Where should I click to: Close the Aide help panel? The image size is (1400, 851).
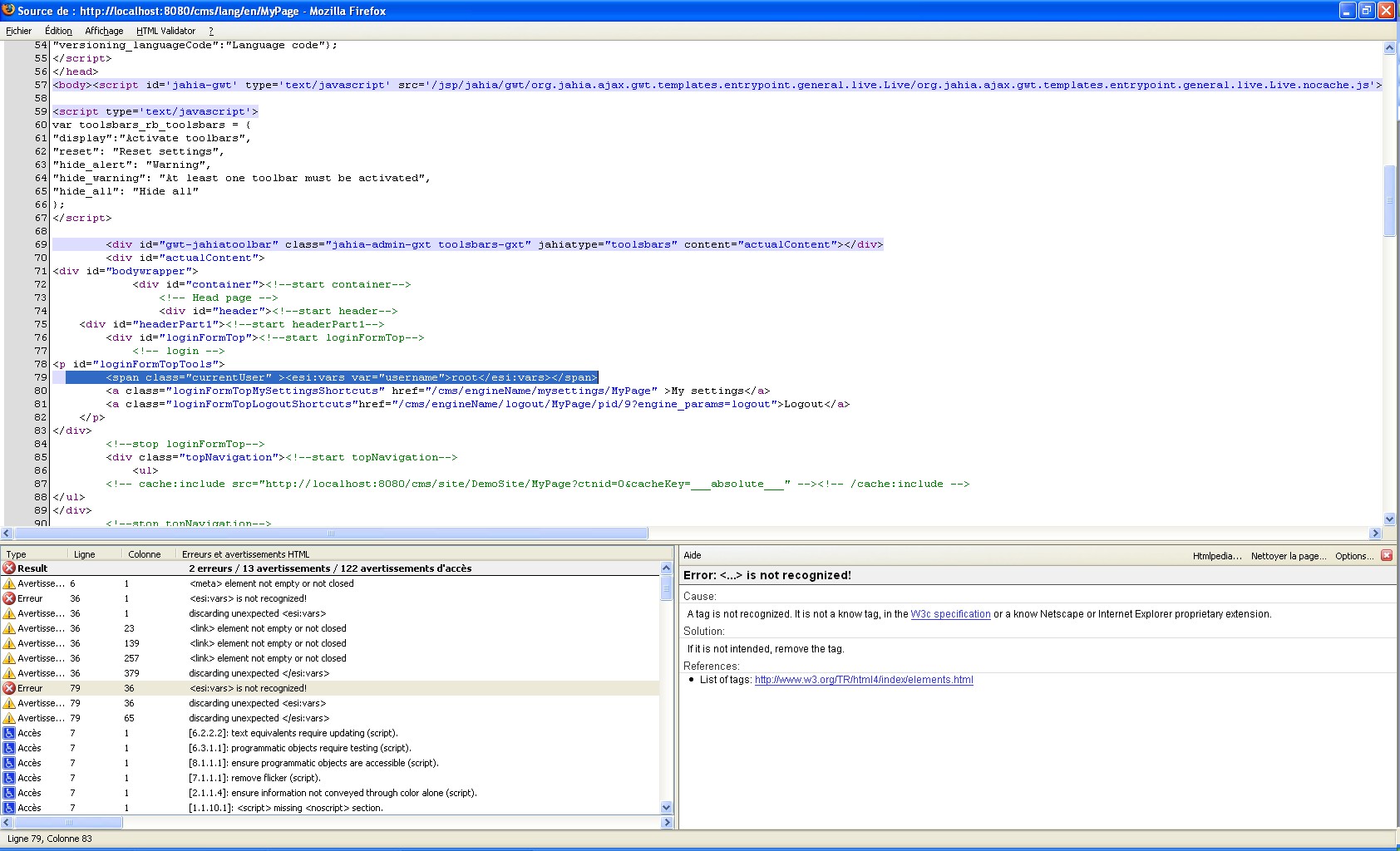(1387, 555)
